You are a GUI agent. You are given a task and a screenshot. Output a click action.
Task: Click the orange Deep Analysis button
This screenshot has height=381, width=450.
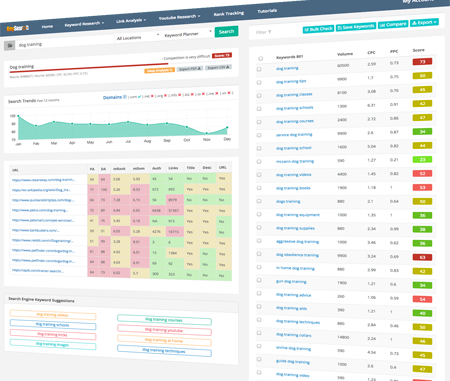(159, 70)
